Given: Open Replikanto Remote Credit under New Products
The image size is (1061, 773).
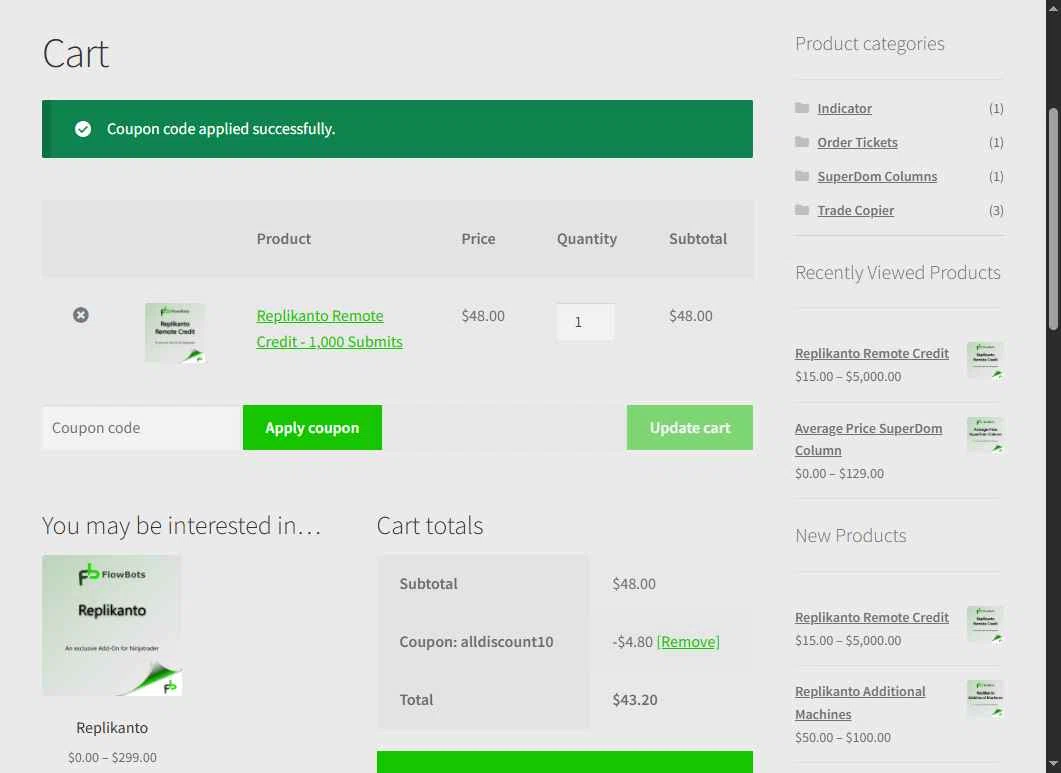Looking at the screenshot, I should point(872,617).
